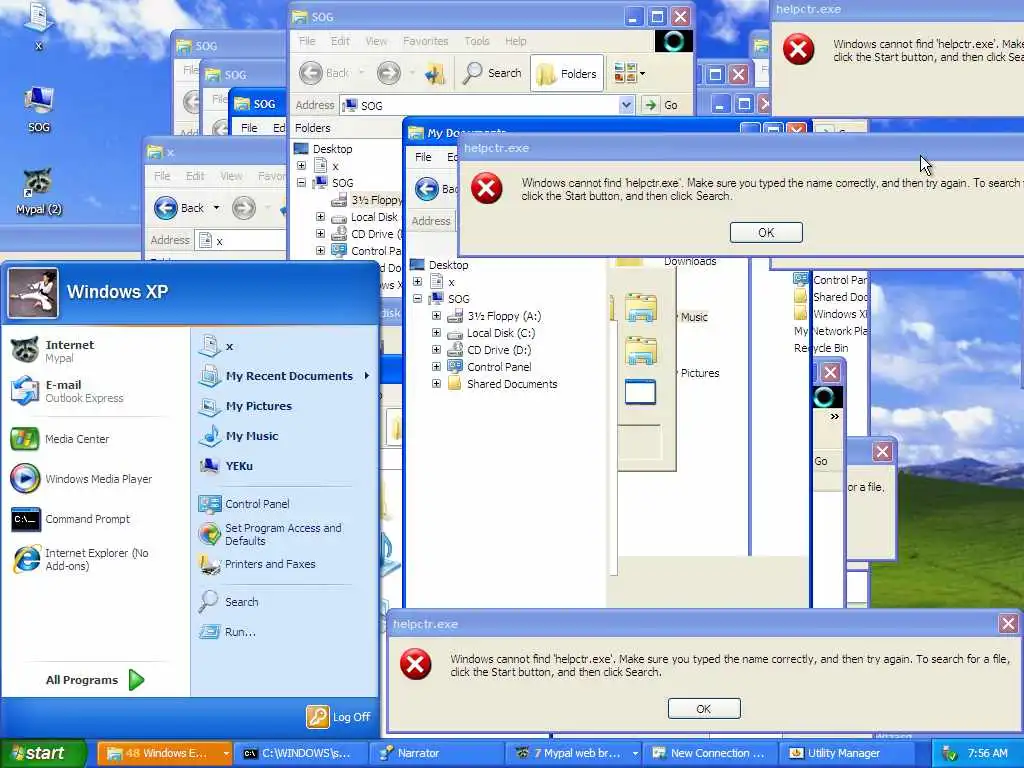Click OK on the upper helpctr.exe dialog
1024x768 pixels.
[766, 232]
